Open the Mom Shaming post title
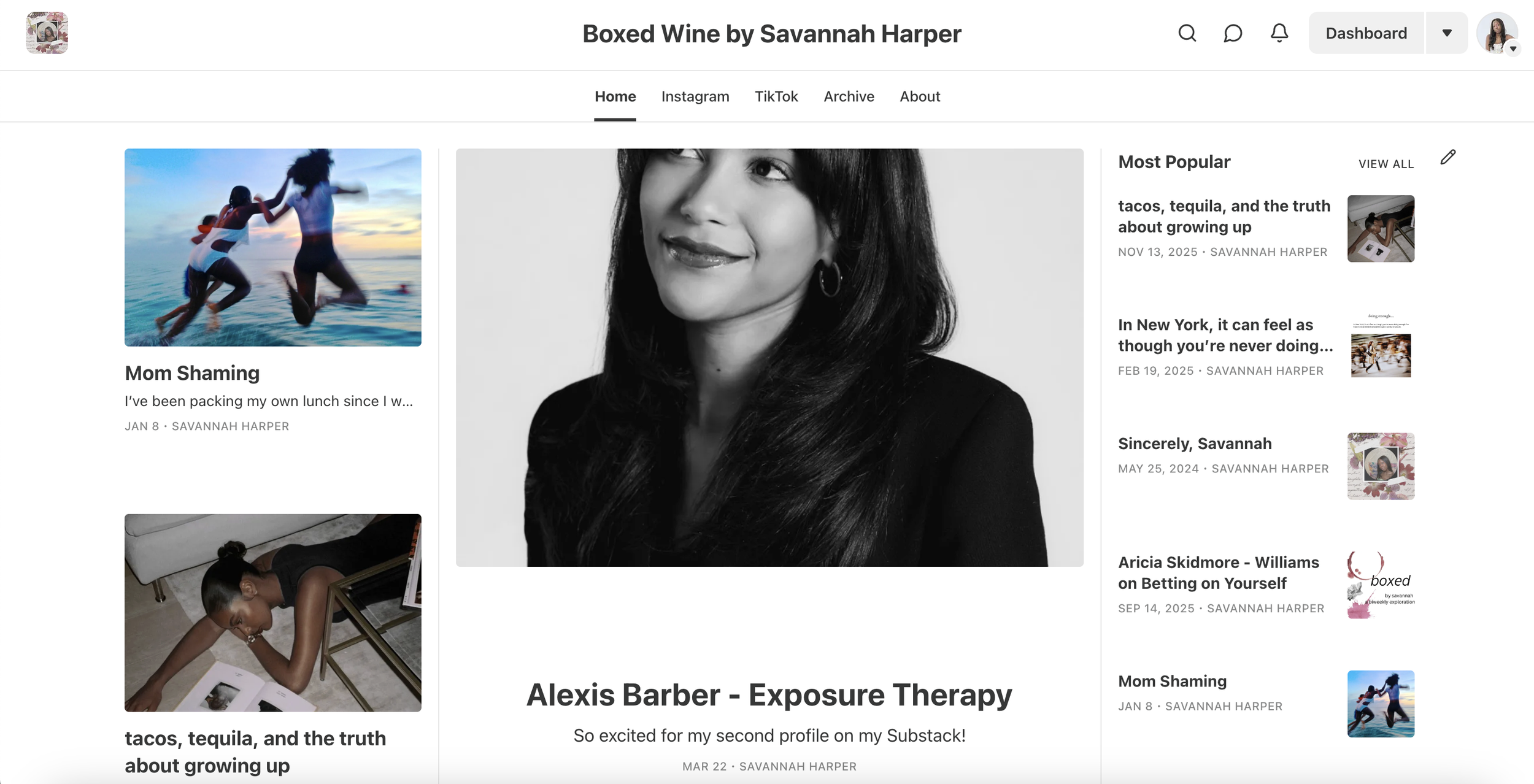 click(x=192, y=373)
